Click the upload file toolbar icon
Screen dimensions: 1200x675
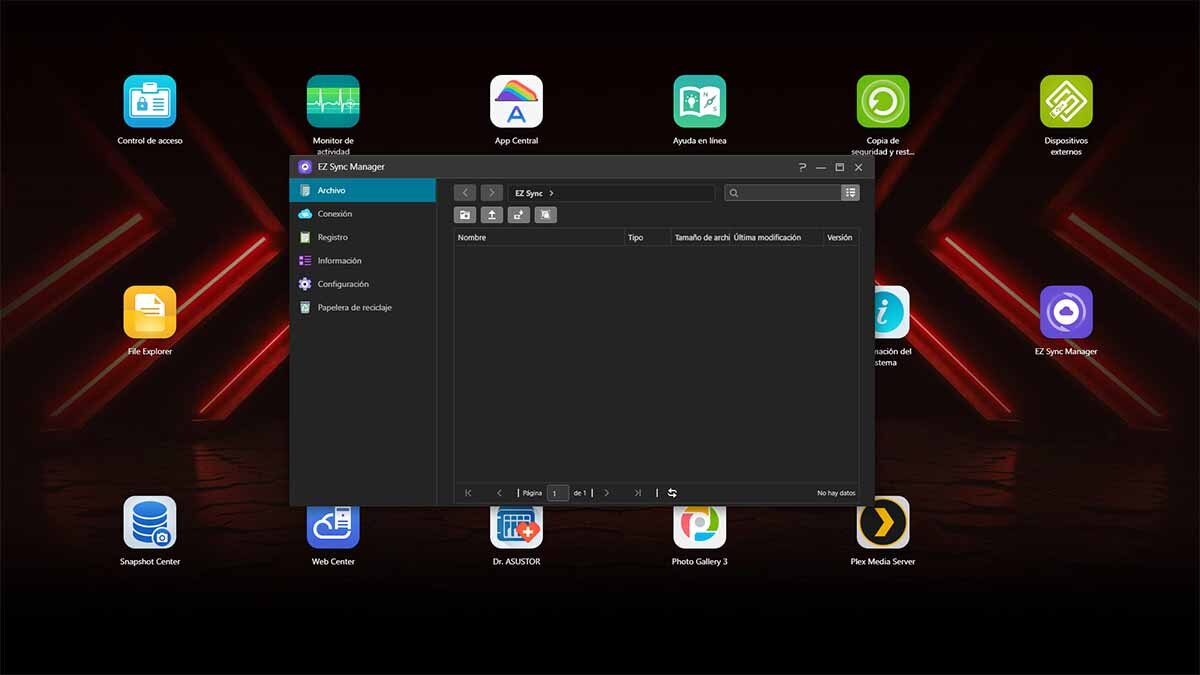492,214
